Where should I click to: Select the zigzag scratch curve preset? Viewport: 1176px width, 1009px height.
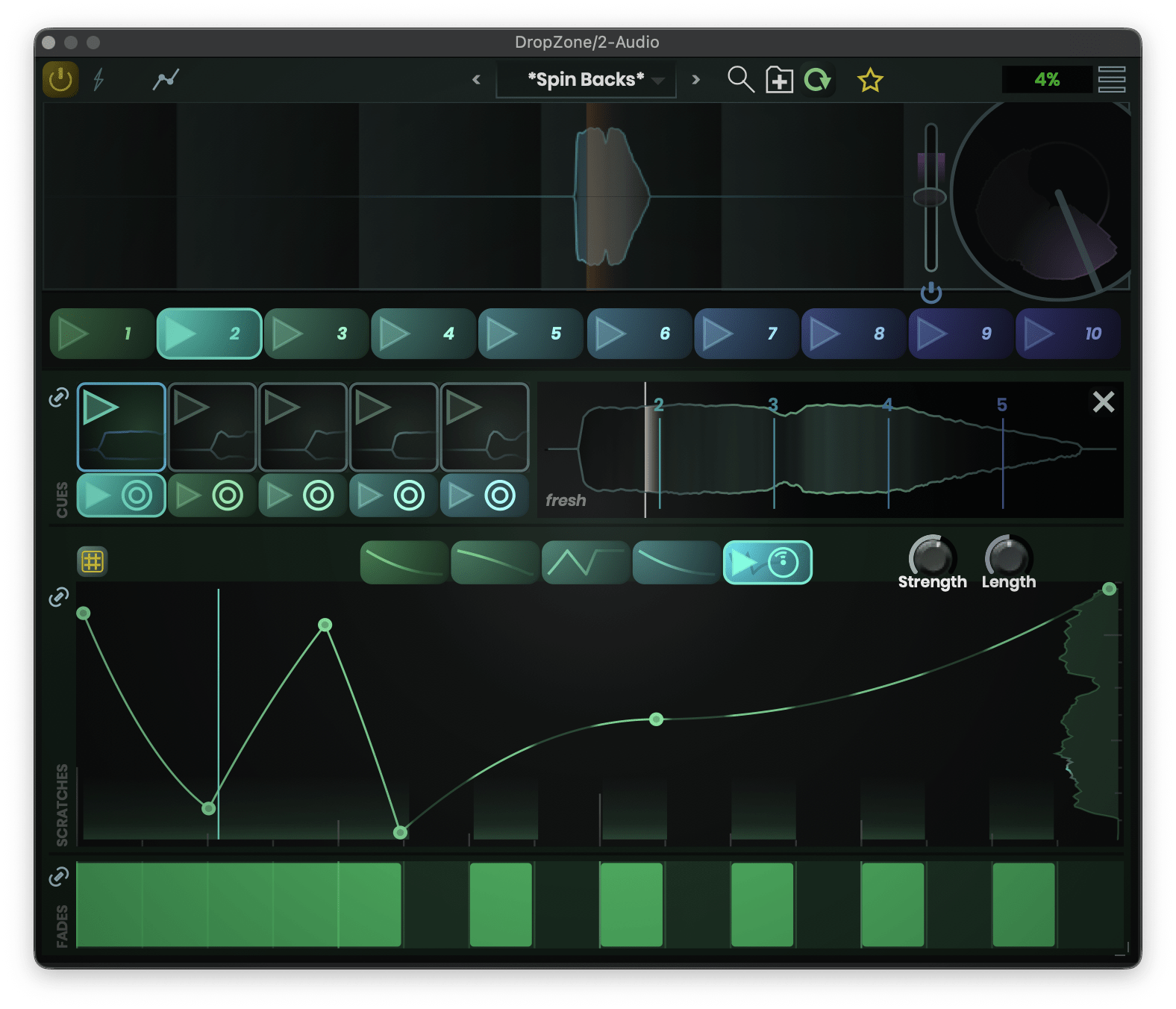[586, 563]
